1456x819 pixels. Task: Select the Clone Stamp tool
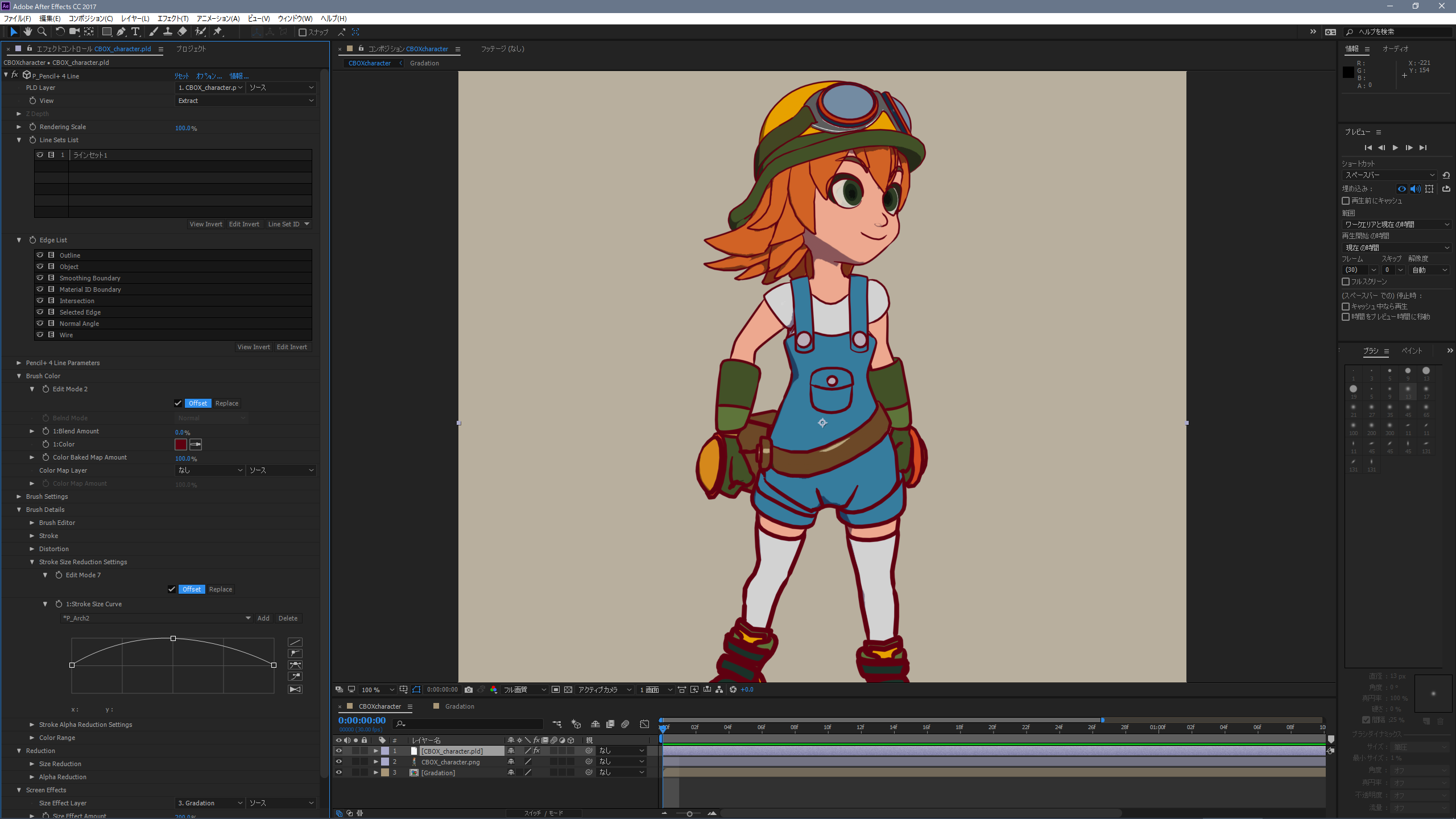pos(167,32)
